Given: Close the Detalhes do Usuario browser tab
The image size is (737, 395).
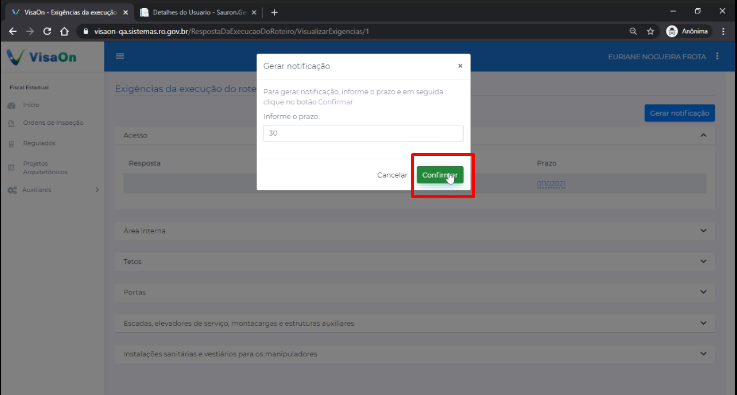Looking at the screenshot, I should click(254, 13).
